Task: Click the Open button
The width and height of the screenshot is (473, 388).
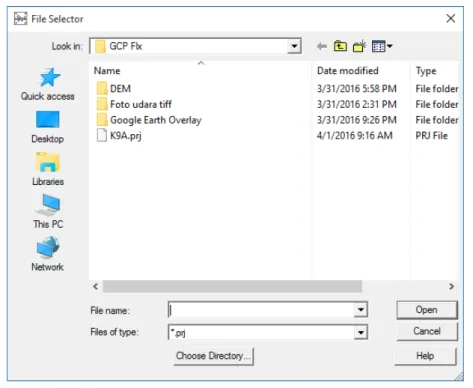Action: (x=427, y=310)
